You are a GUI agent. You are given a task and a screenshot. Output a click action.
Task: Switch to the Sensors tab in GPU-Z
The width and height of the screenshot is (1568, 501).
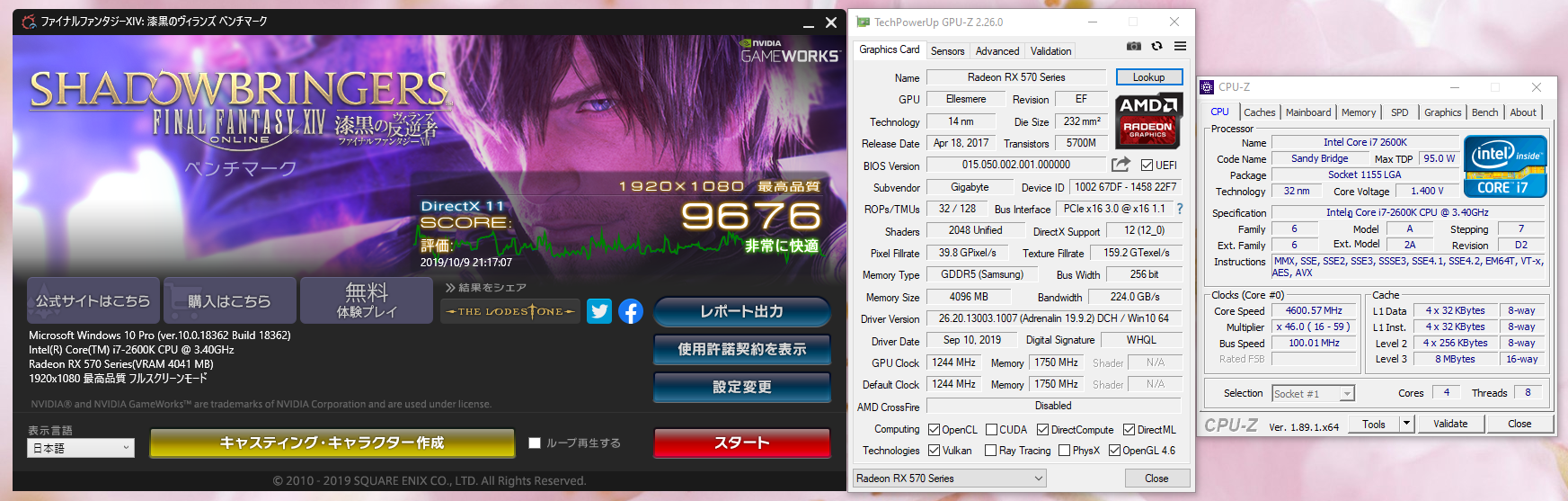tap(948, 51)
